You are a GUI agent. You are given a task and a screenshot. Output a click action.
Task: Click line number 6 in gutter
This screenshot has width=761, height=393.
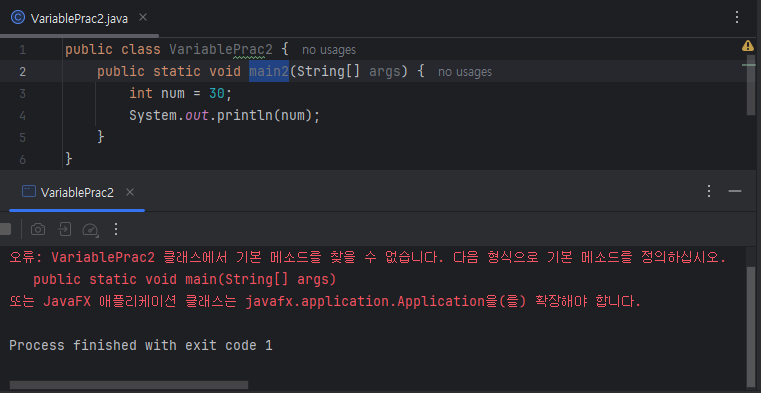point(22,160)
